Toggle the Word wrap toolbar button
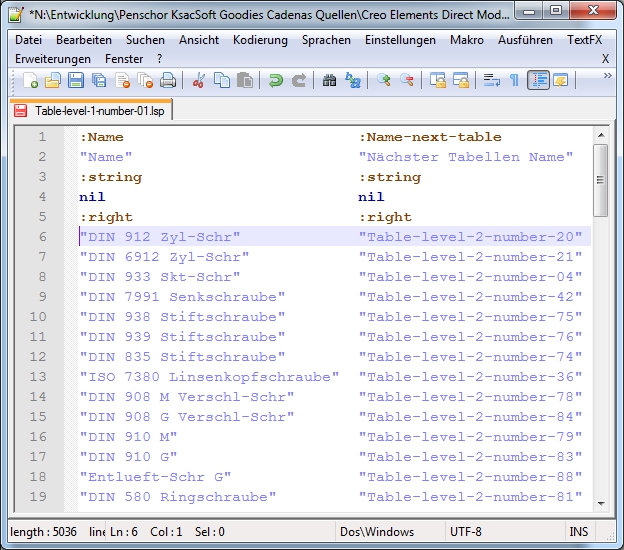This screenshot has width=624, height=550. click(491, 81)
